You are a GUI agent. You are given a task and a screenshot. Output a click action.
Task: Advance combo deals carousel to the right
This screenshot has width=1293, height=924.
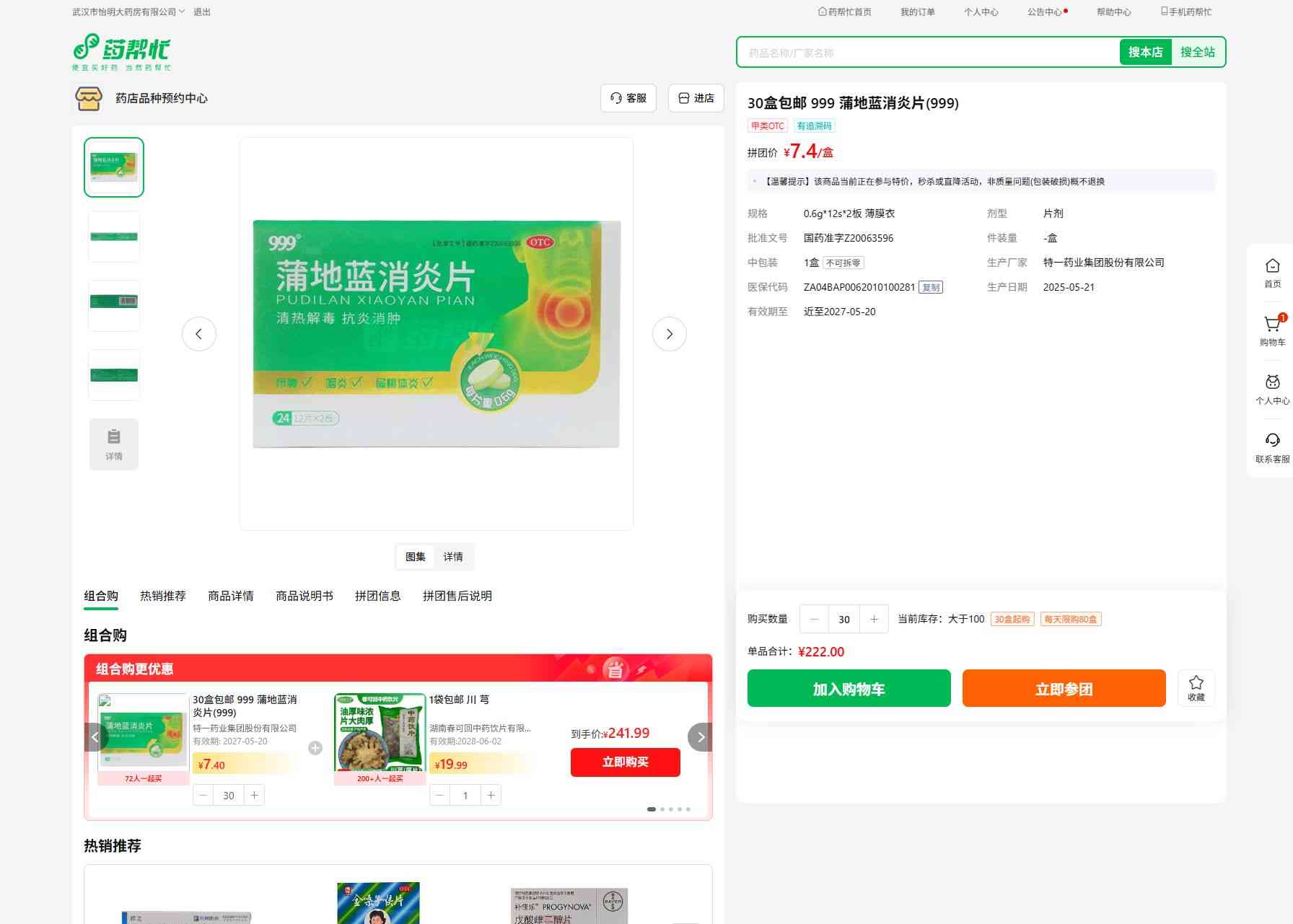(x=700, y=737)
